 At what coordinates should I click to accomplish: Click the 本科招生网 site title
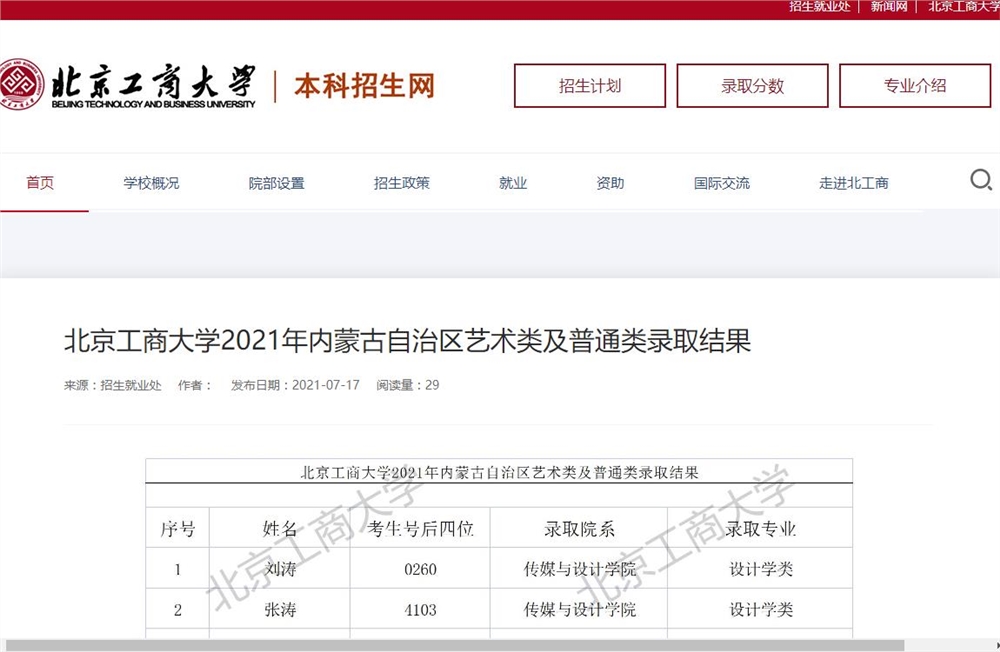(x=365, y=85)
